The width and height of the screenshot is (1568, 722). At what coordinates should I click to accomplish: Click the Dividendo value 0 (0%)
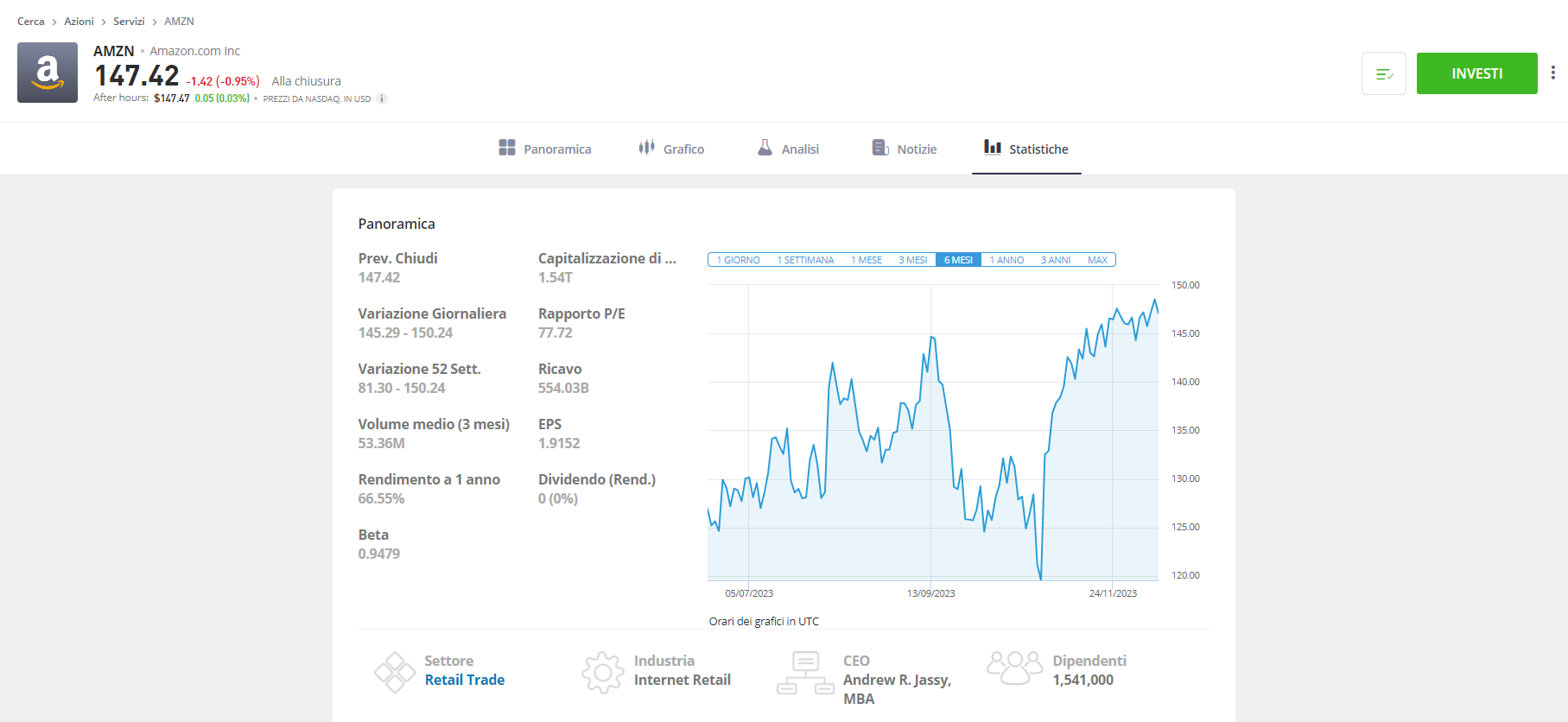tap(558, 498)
